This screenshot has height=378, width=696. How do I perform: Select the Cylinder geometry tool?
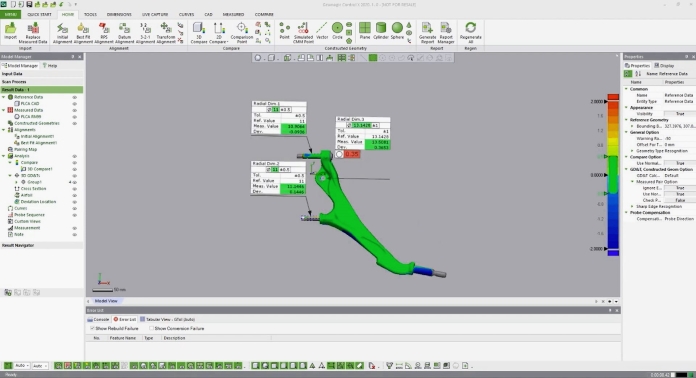point(381,31)
